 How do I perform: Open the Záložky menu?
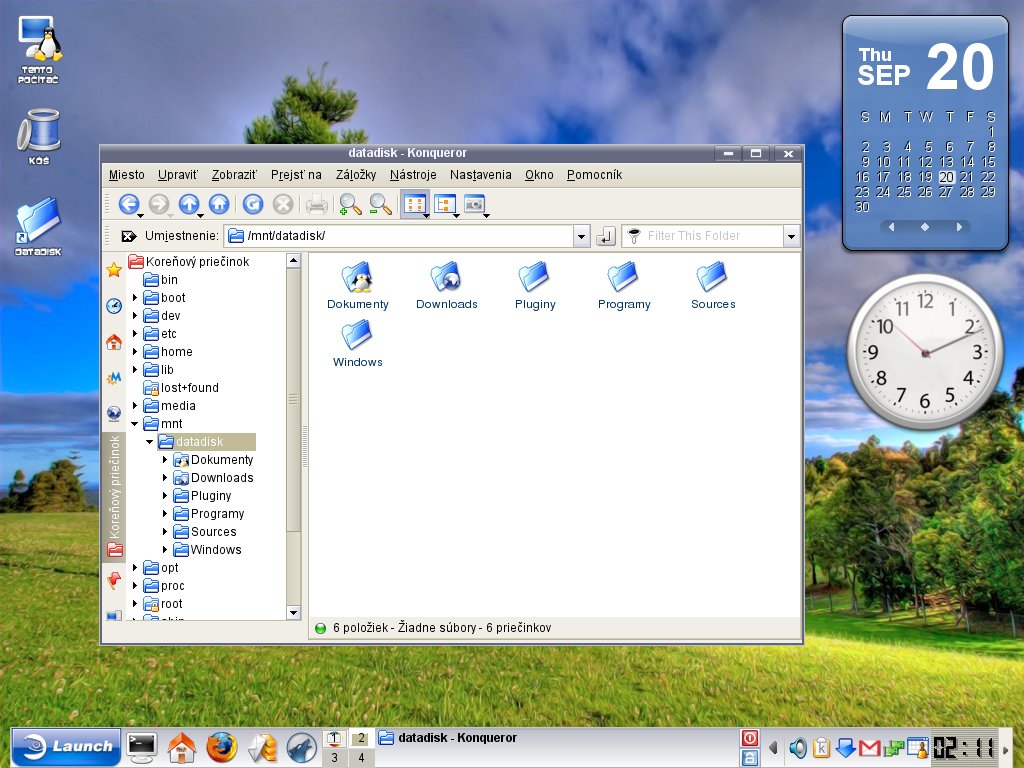click(356, 175)
